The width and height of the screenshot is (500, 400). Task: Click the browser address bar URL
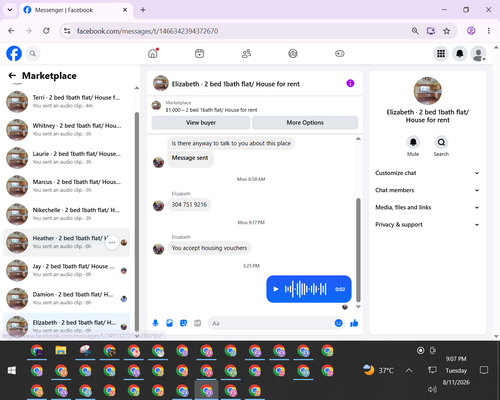click(x=147, y=31)
